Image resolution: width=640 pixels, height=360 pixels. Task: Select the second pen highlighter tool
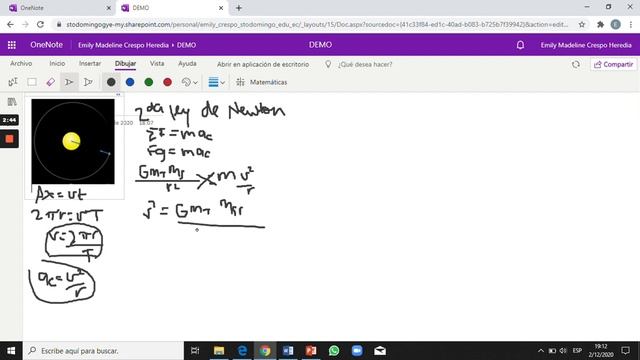[88, 82]
